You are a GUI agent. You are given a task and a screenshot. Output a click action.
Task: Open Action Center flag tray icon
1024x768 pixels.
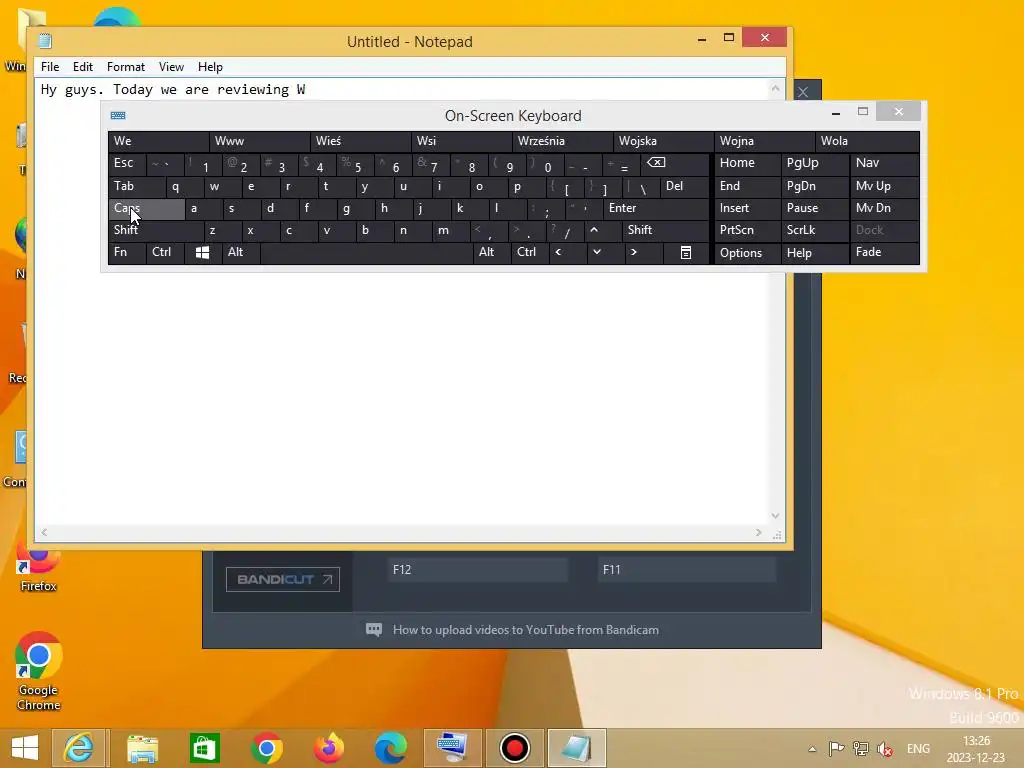coord(836,749)
